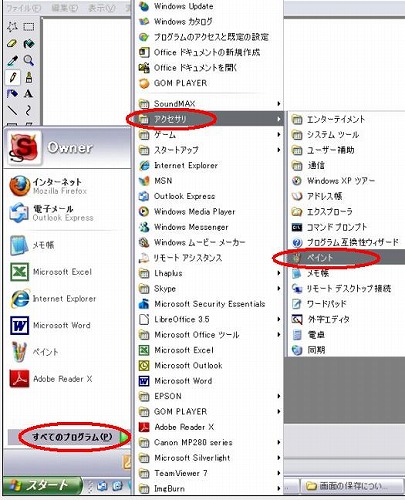Open Windows ムービー メーカー entry

[210, 242]
